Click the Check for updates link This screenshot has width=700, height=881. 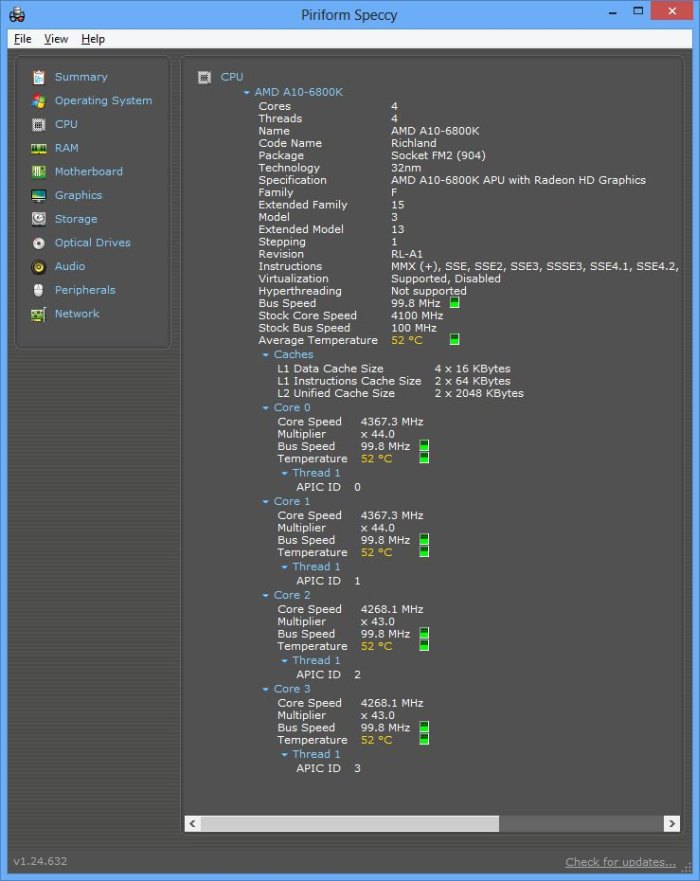pos(620,862)
